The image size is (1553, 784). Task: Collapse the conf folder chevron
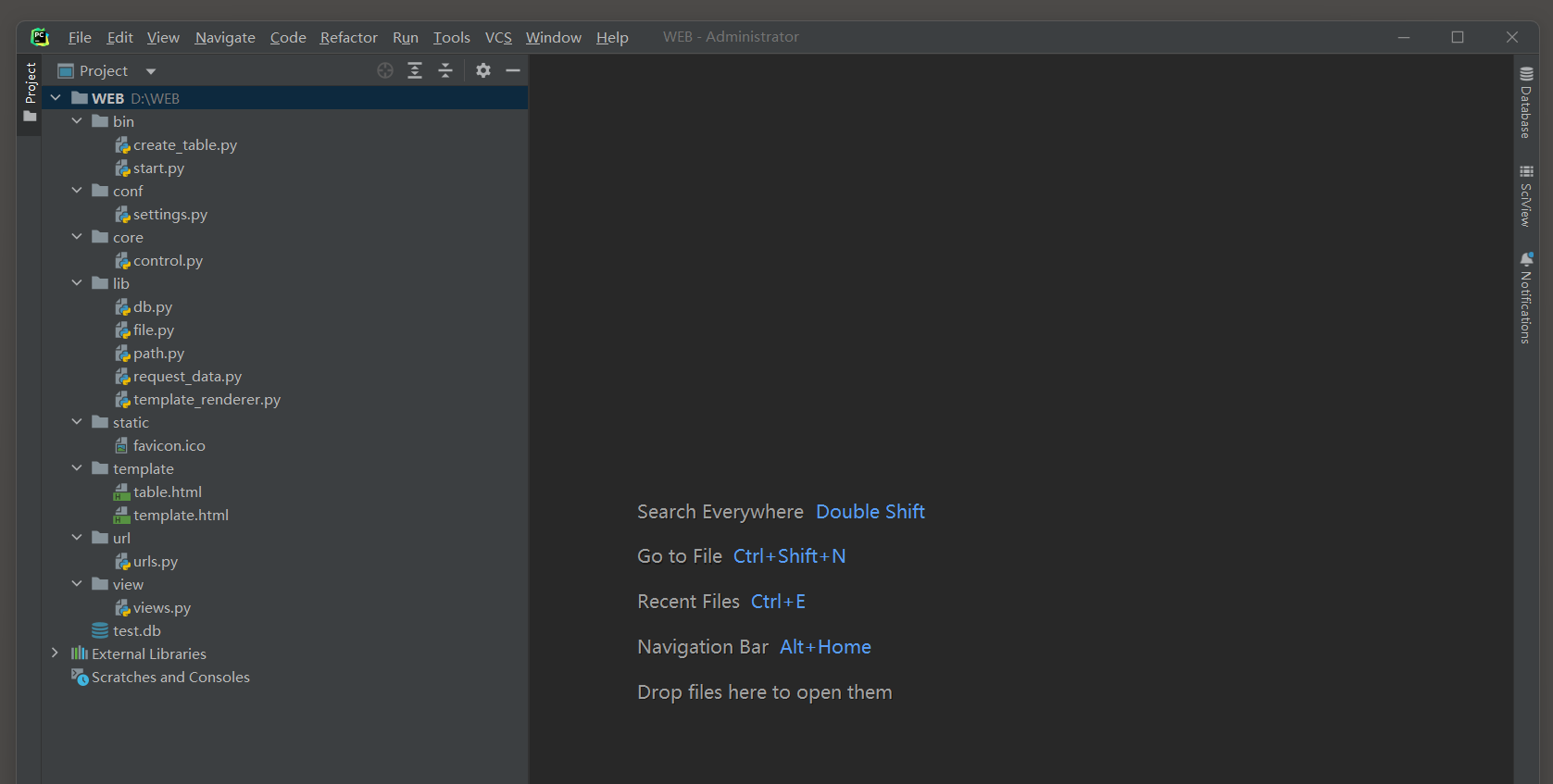[77, 191]
